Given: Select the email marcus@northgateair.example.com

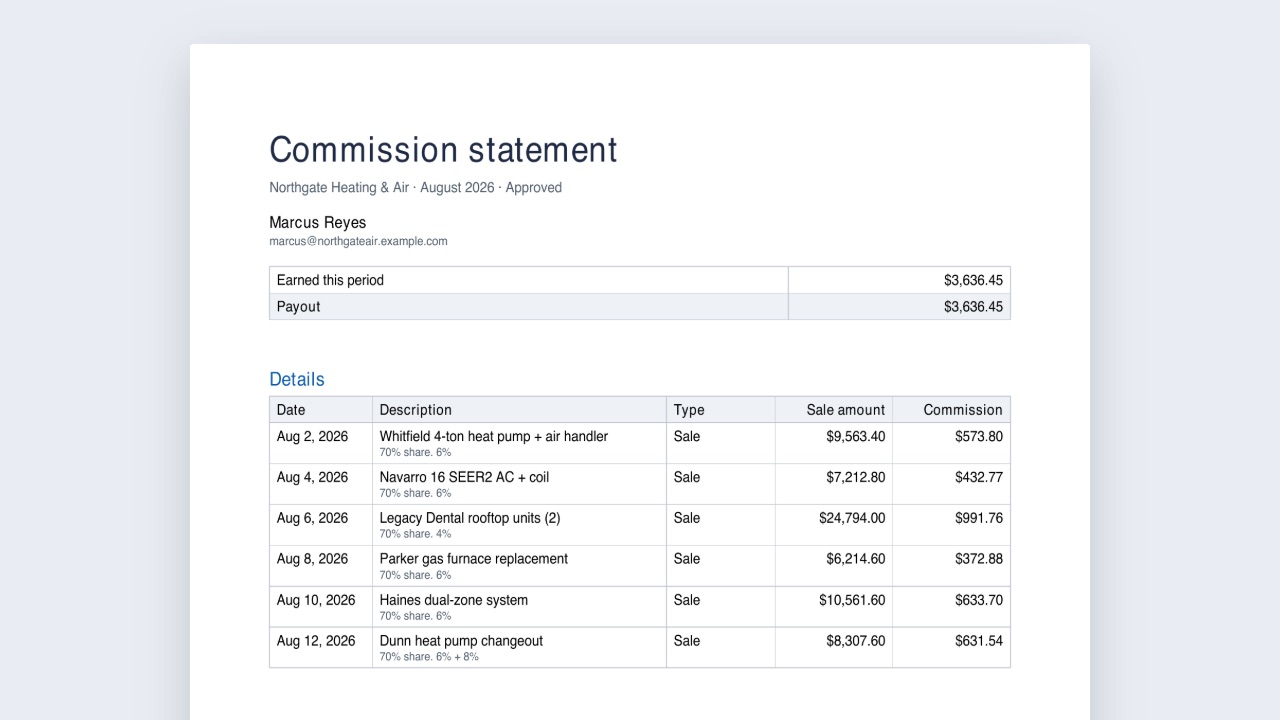Looking at the screenshot, I should pyautogui.click(x=358, y=241).
